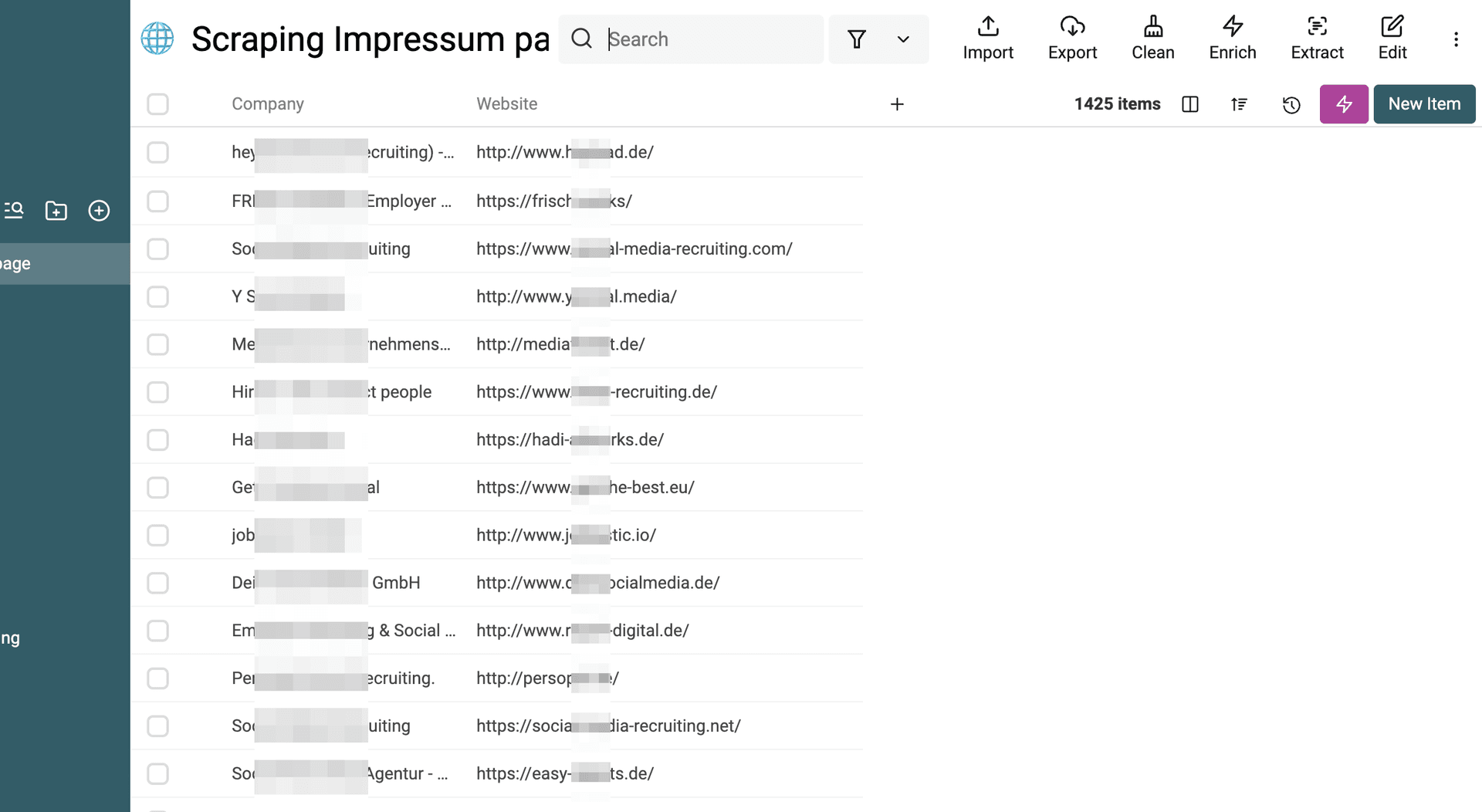Screen dimensions: 1482x812
Task: Select the checkbox for the GmbH row
Action: (157, 583)
